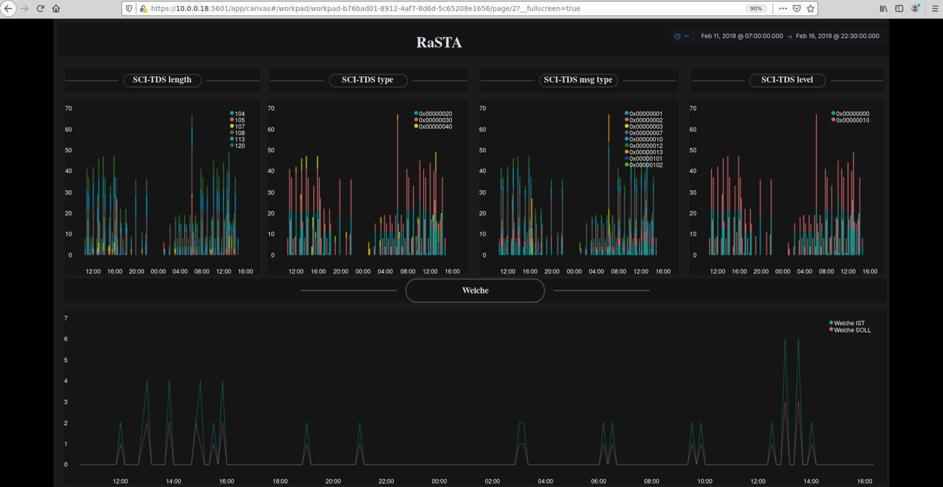The width and height of the screenshot is (943, 487).
Task: Reload the page with the refresh icon
Action: (x=40, y=8)
